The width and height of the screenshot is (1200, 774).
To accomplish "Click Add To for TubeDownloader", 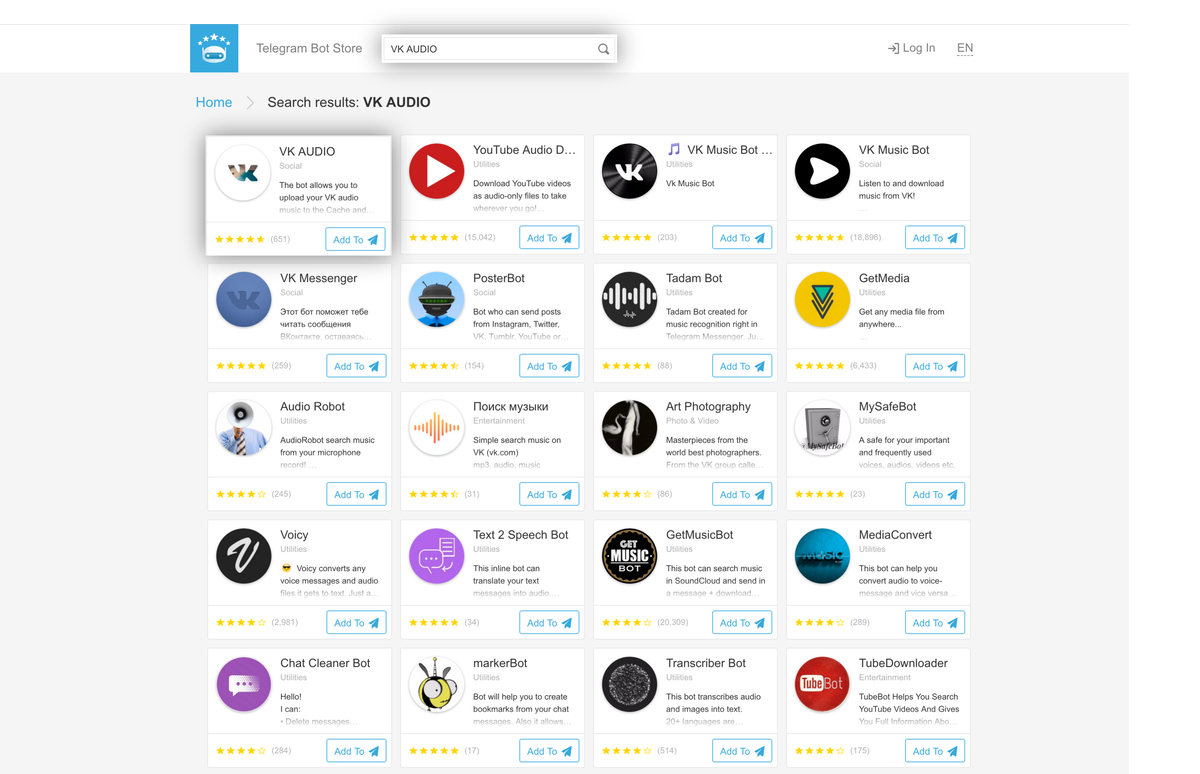I will pyautogui.click(x=935, y=751).
